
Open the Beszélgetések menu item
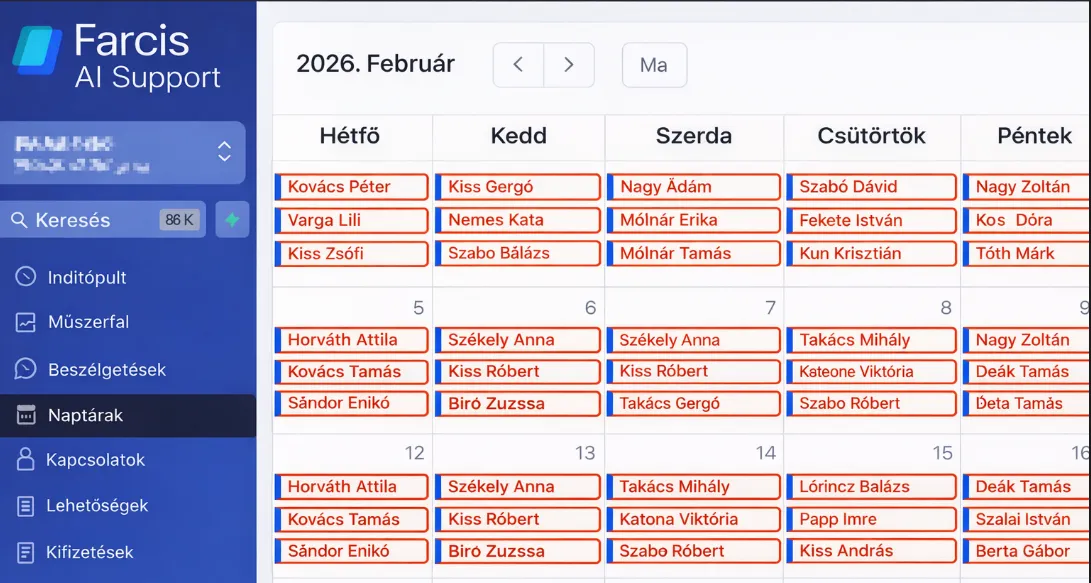click(x=106, y=369)
